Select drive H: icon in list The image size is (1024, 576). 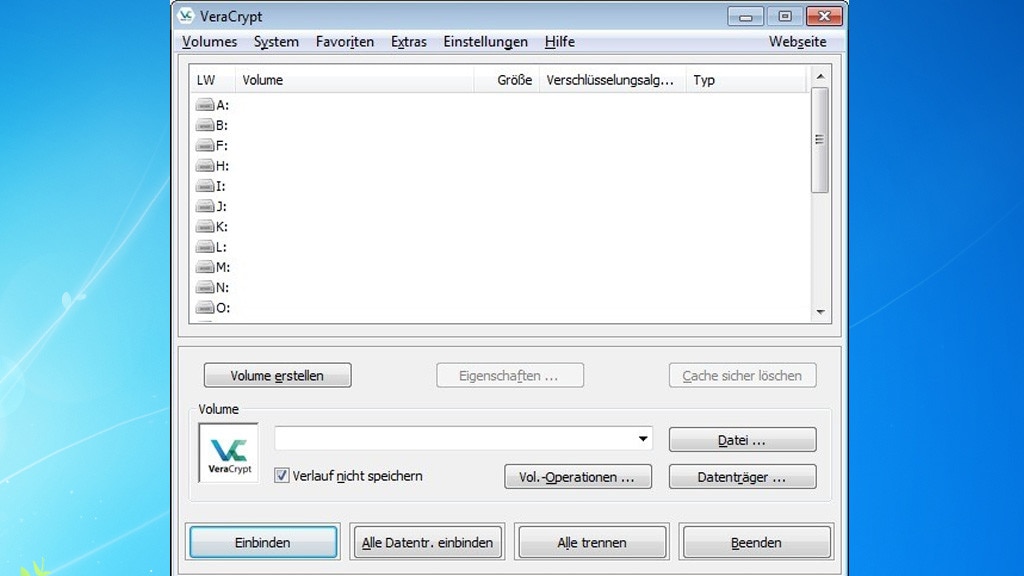[x=205, y=165]
